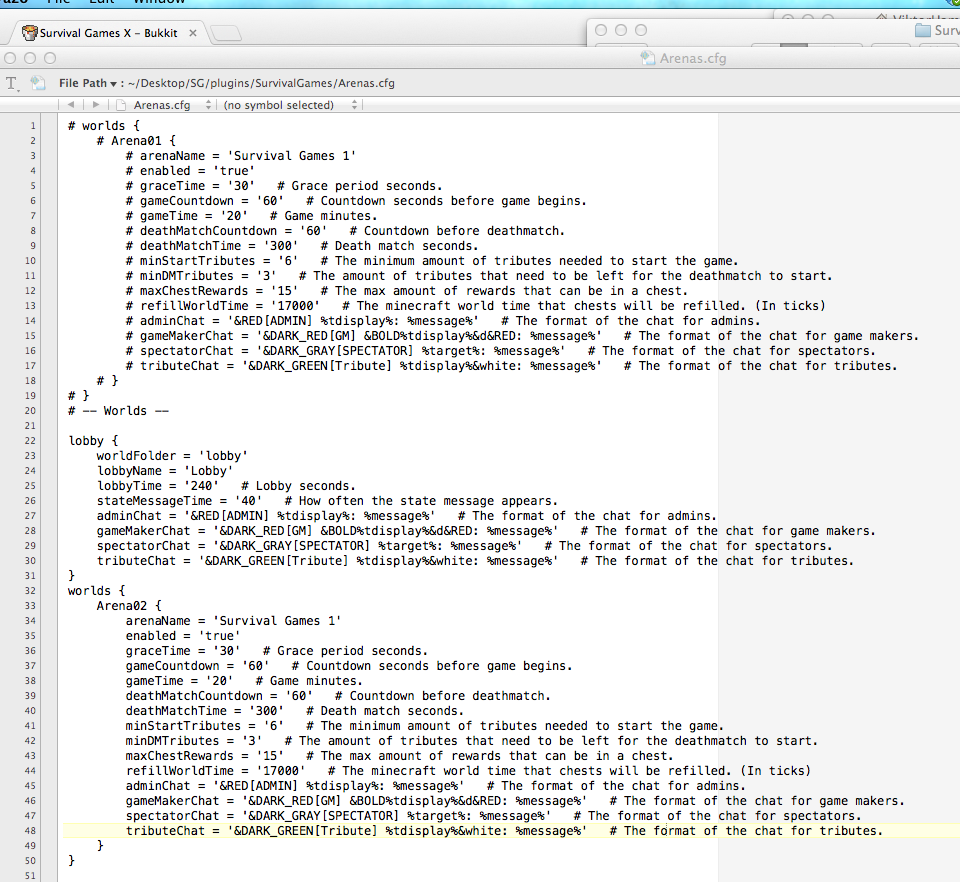The image size is (960, 882).
Task: Open the no symbol selected popup
Action: click(x=290, y=105)
